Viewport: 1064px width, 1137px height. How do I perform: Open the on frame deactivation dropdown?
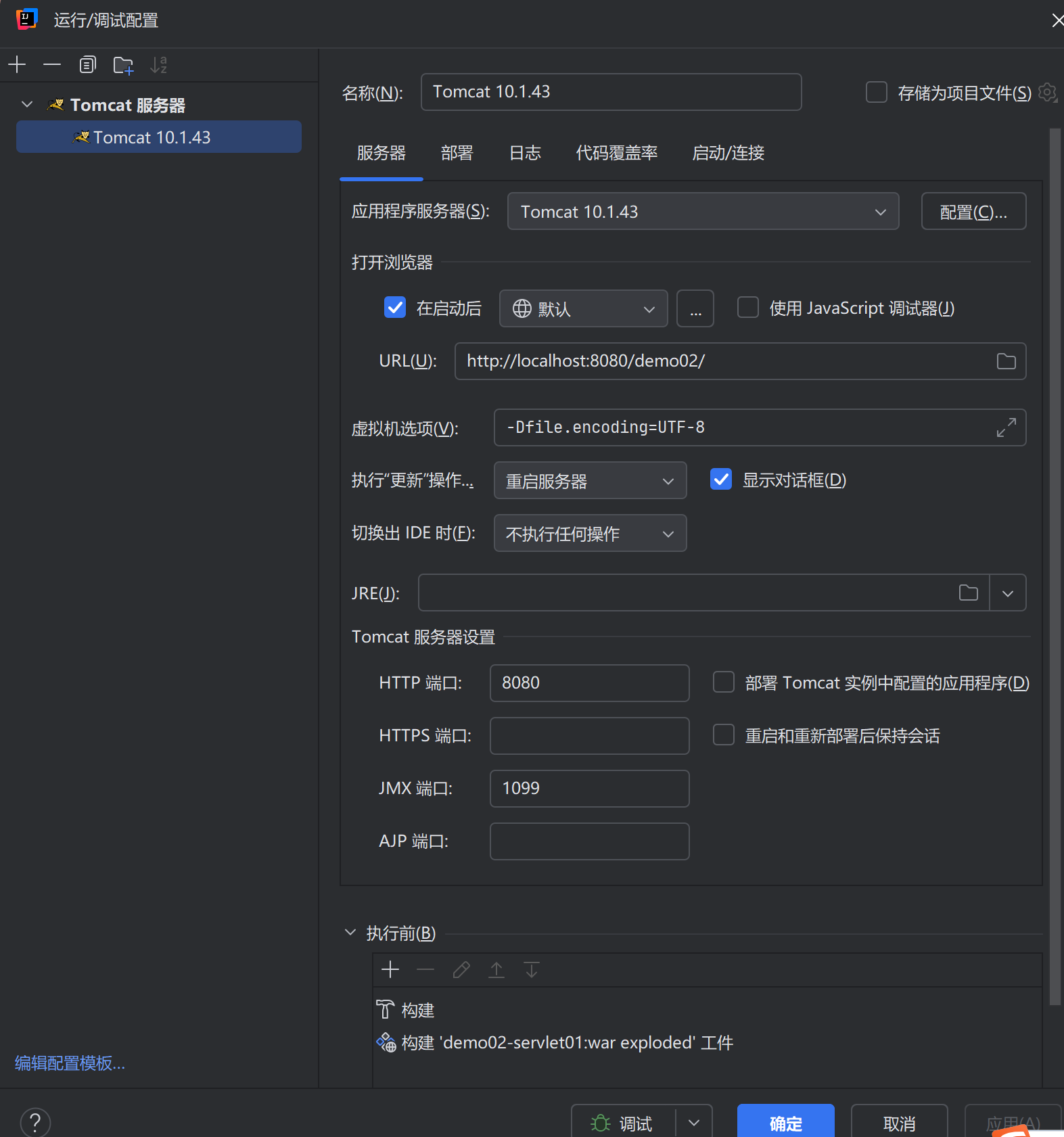point(590,533)
